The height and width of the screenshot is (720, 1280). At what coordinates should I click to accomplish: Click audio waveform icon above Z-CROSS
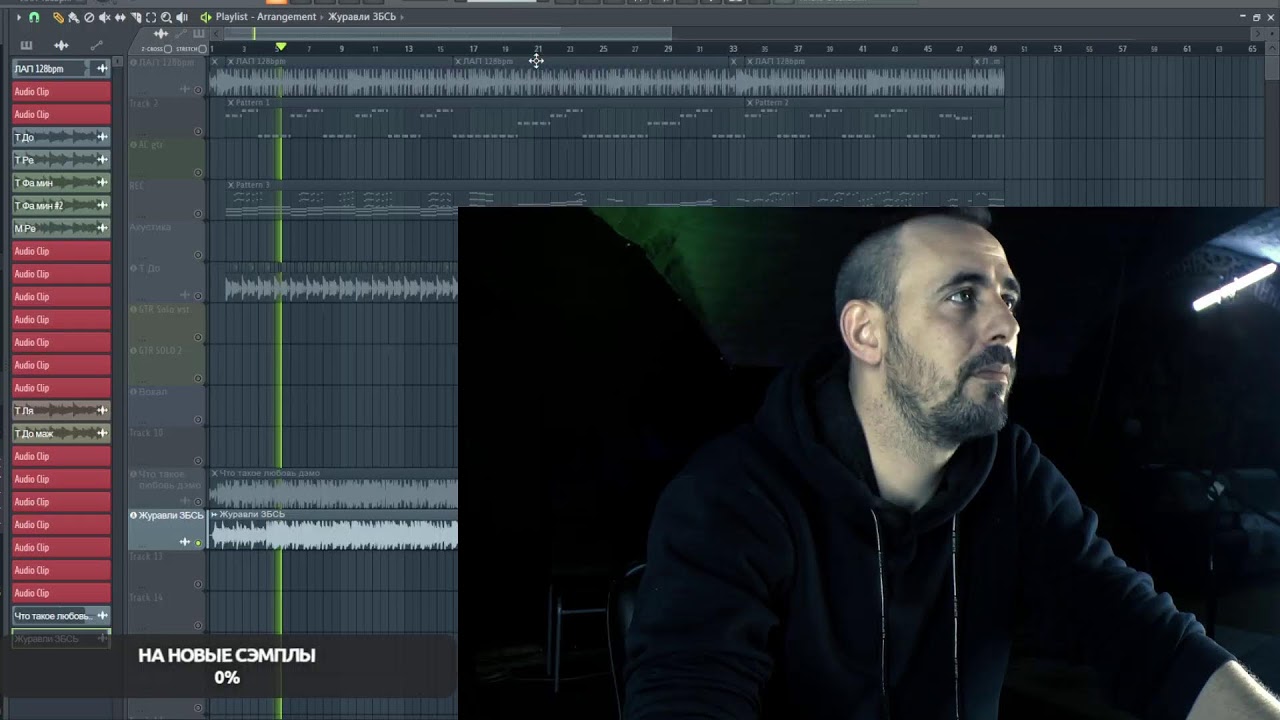pyautogui.click(x=160, y=34)
